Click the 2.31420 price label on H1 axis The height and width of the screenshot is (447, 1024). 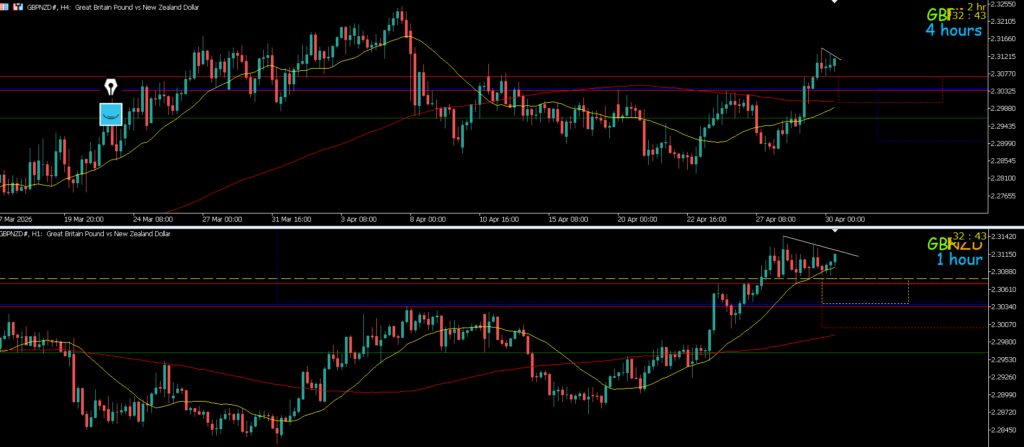click(x=1006, y=236)
